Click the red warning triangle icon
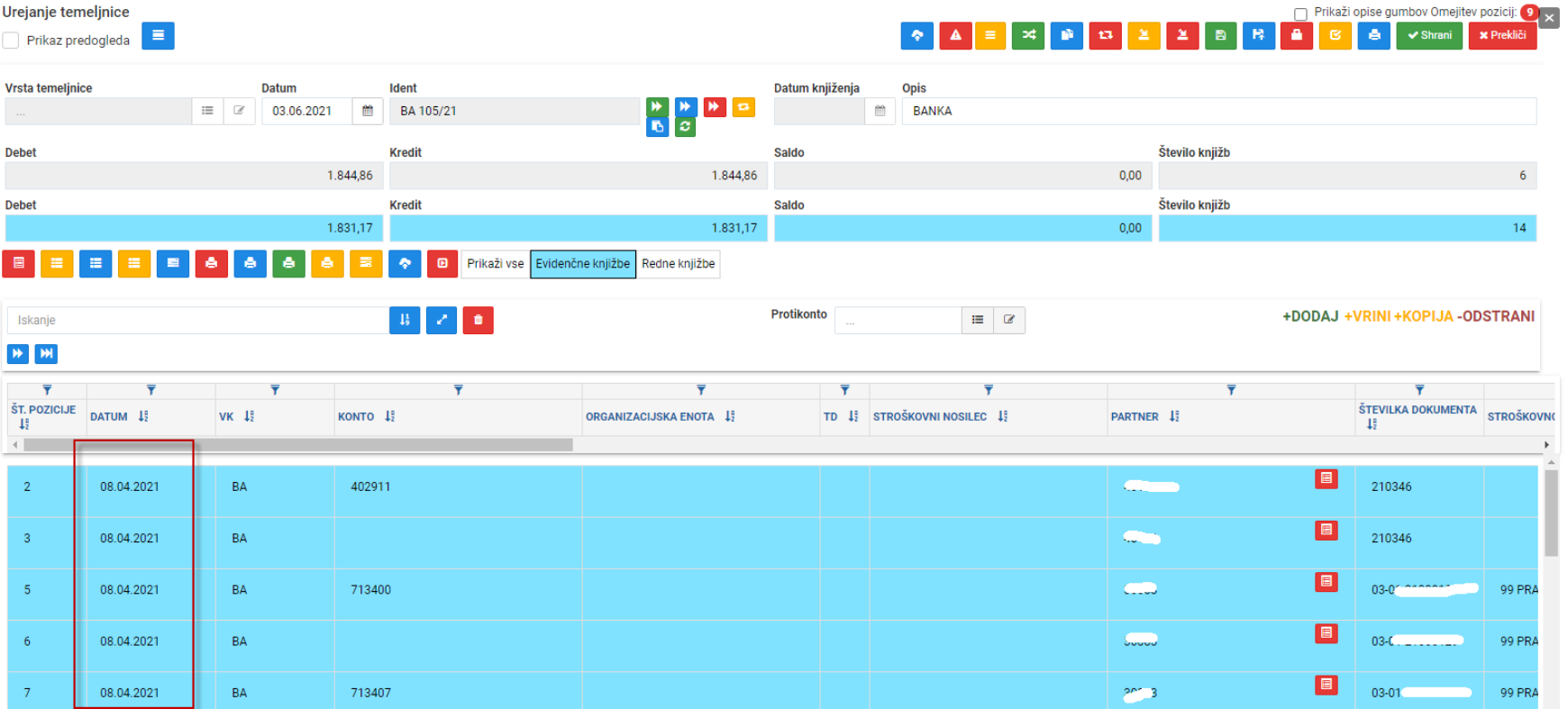The width and height of the screenshot is (1568, 718). coord(955,35)
